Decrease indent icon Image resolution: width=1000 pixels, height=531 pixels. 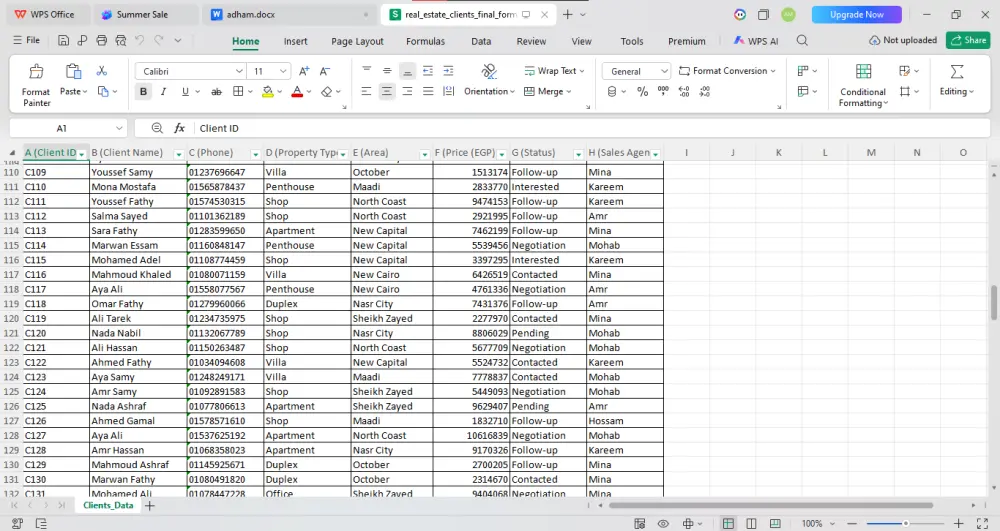[x=428, y=71]
